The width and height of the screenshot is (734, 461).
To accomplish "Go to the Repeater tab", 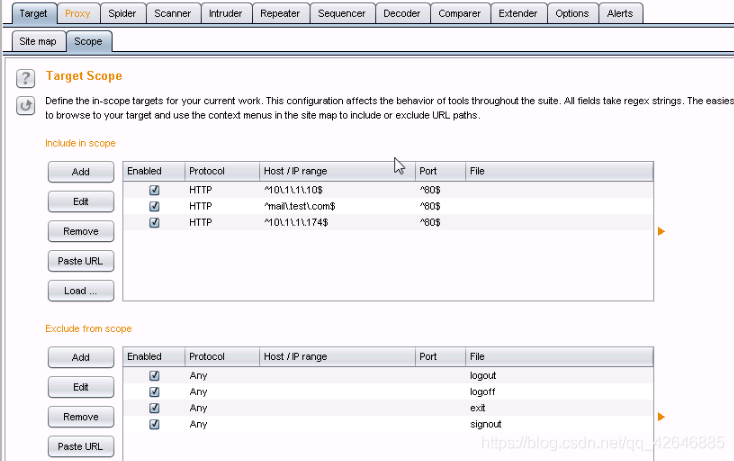I will click(x=279, y=13).
